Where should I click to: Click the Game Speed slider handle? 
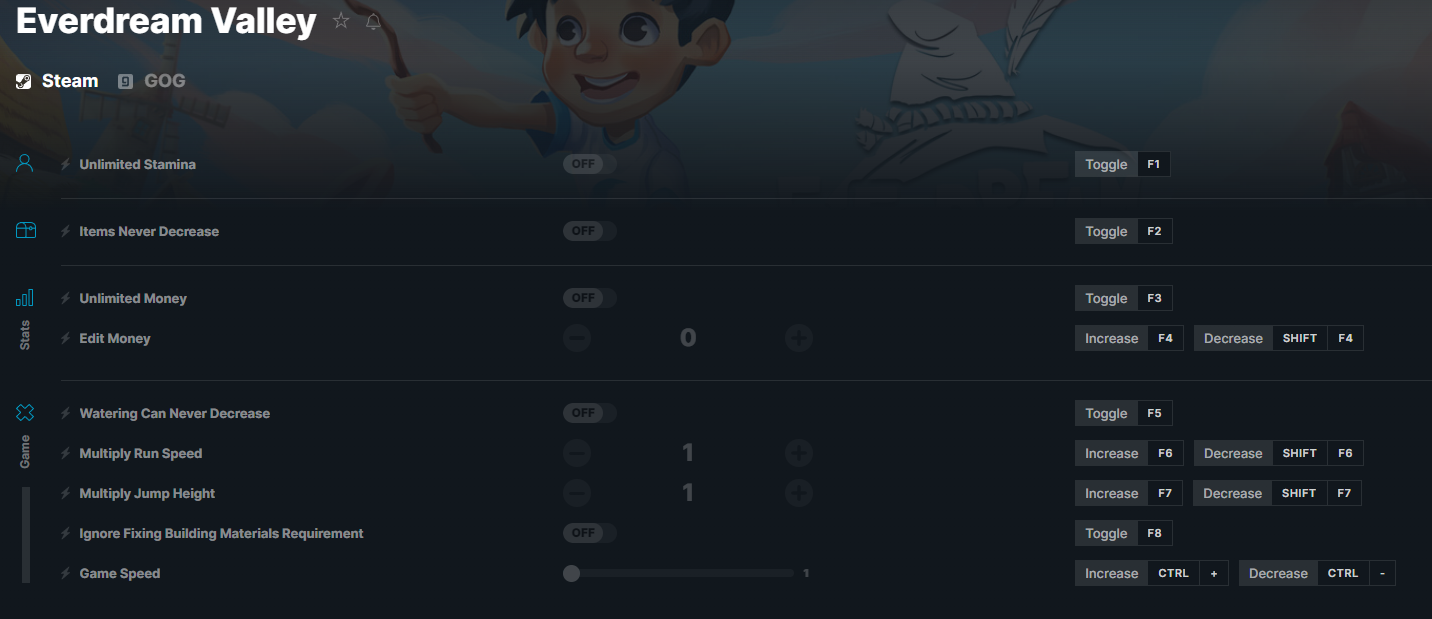[571, 573]
